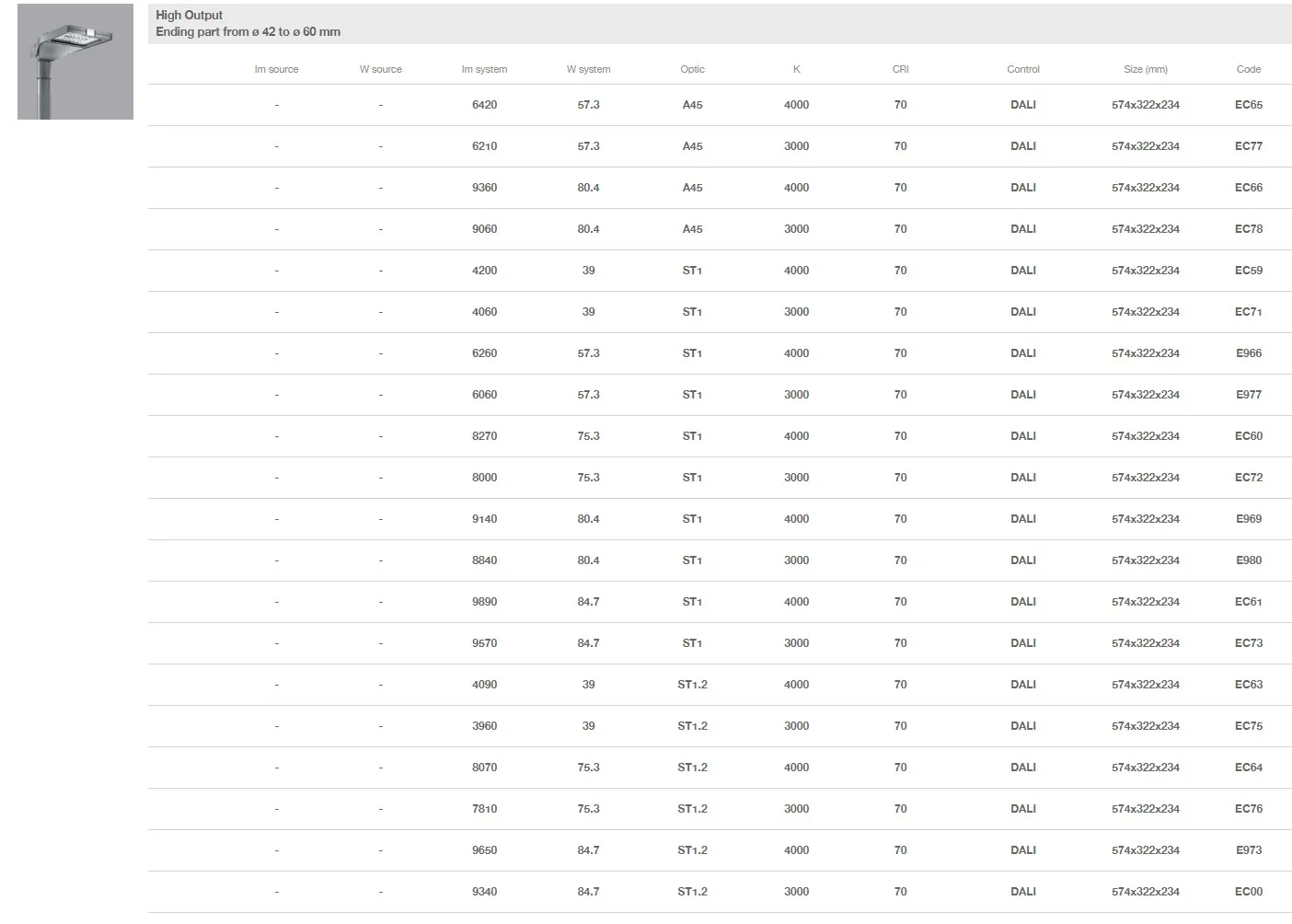Image resolution: width=1292 pixels, height=924 pixels.
Task: Select the 9140 lm system value
Action: (484, 519)
